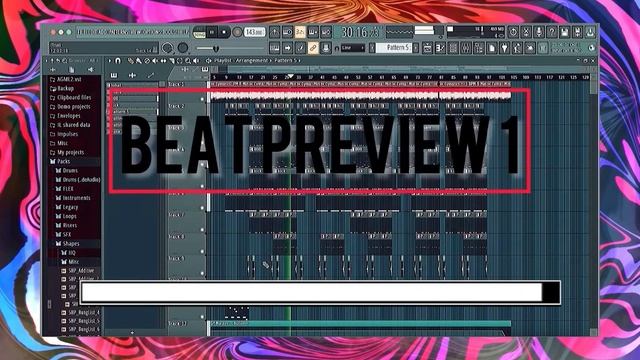Image resolution: width=640 pixels, height=360 pixels.
Task: Click view icon right of playlist icon
Action: (x=440, y=48)
